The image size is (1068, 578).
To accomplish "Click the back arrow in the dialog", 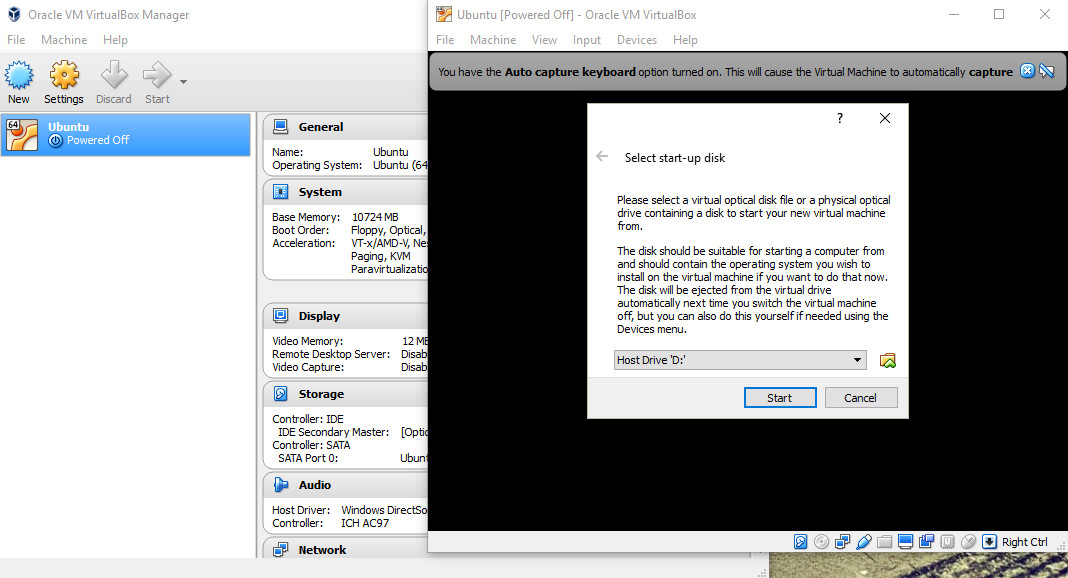I will point(602,157).
